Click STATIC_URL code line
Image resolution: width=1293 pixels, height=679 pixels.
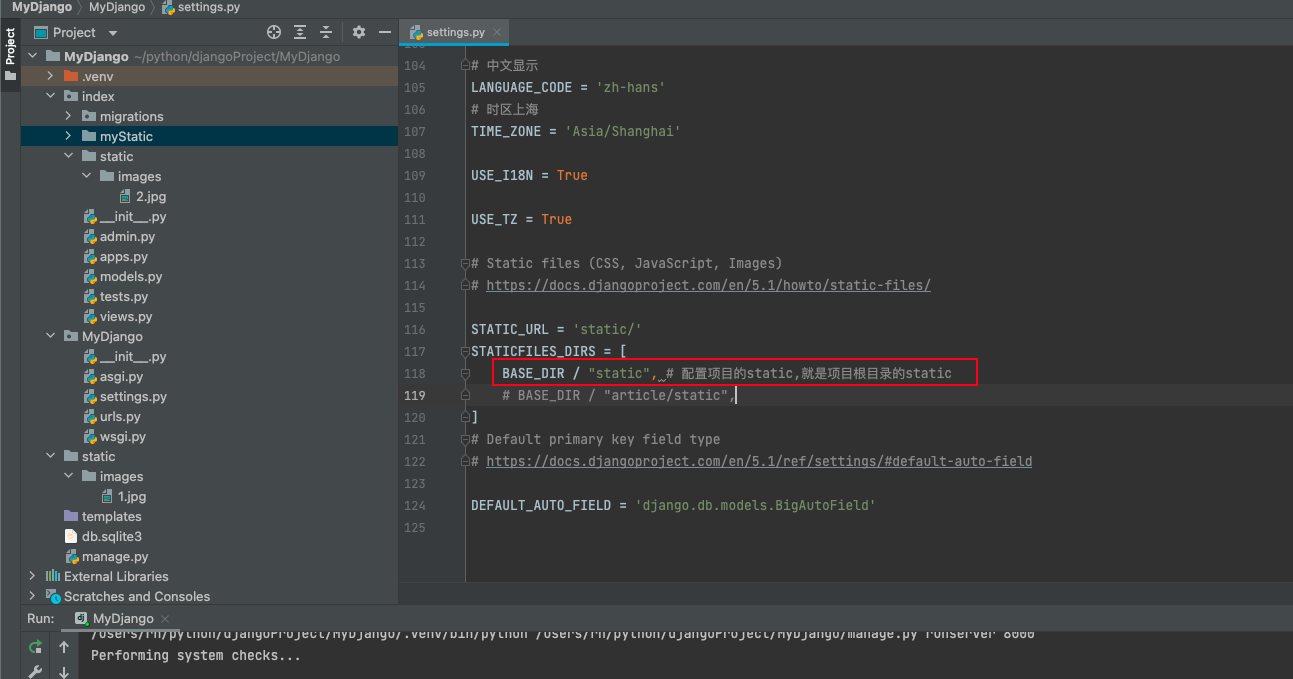pos(556,329)
